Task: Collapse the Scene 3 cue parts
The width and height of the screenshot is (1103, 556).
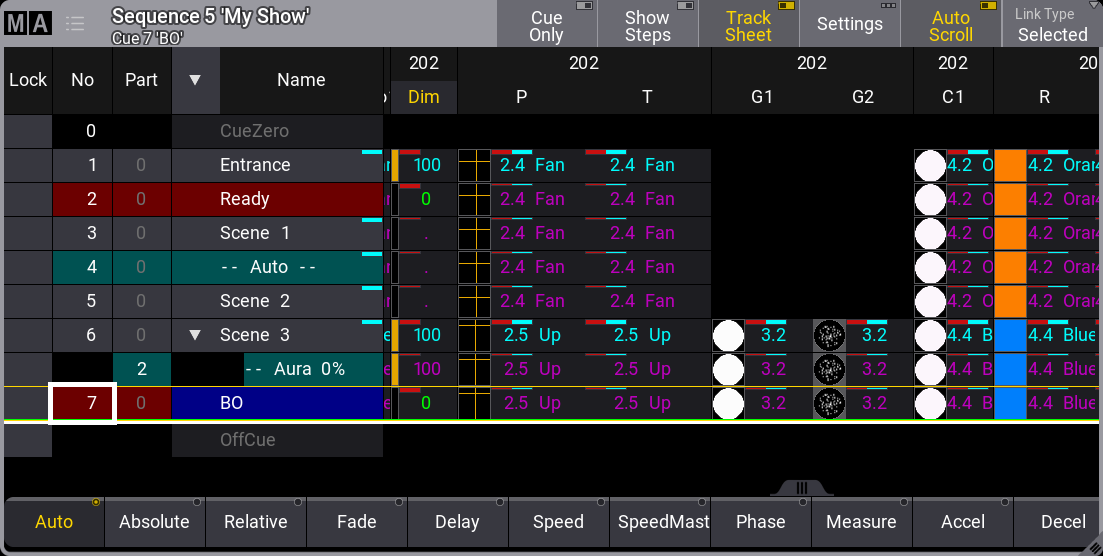Action: pyautogui.click(x=195, y=335)
